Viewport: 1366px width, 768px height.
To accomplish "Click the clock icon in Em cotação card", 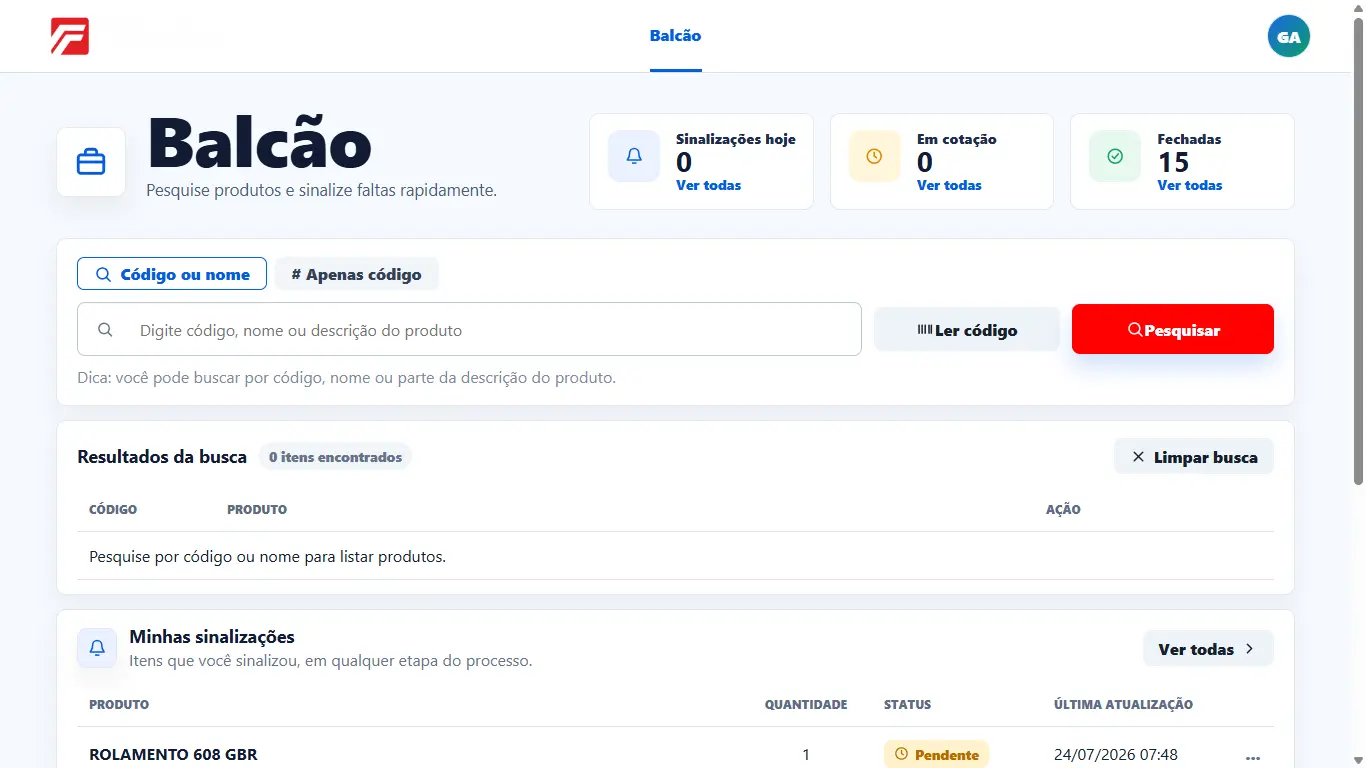I will 874,156.
